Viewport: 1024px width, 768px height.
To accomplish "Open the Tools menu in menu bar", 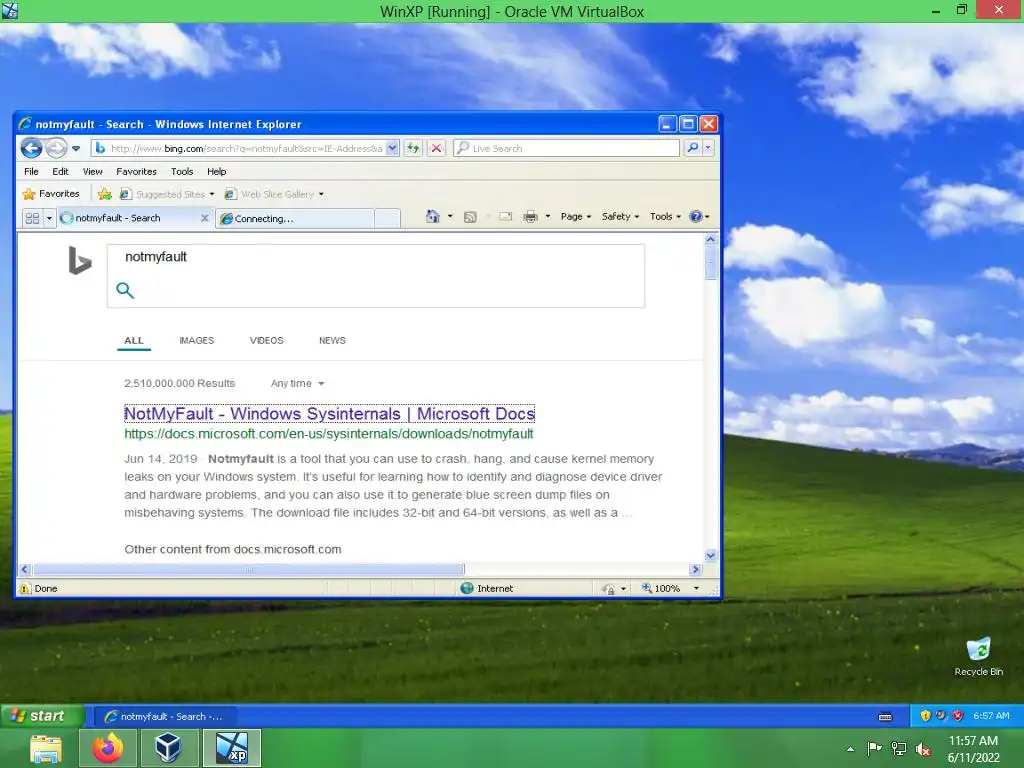I will tap(182, 171).
